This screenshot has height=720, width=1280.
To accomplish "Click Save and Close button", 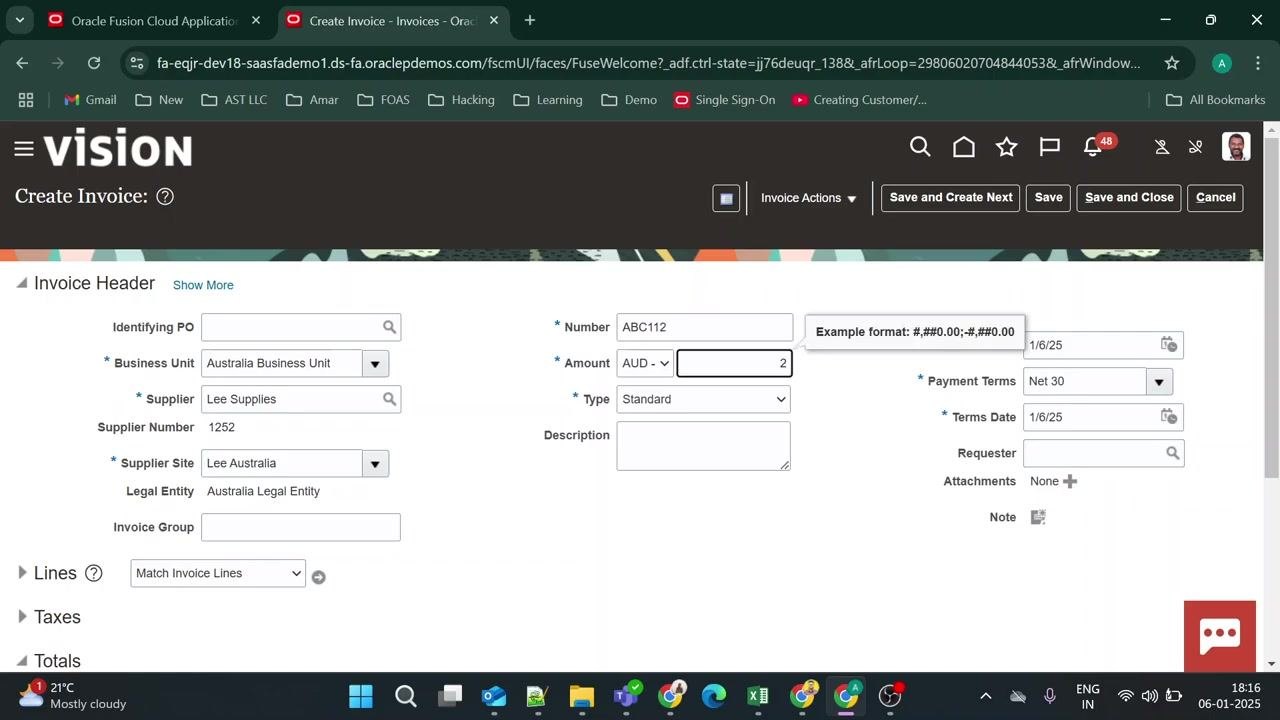I will point(1129,198).
